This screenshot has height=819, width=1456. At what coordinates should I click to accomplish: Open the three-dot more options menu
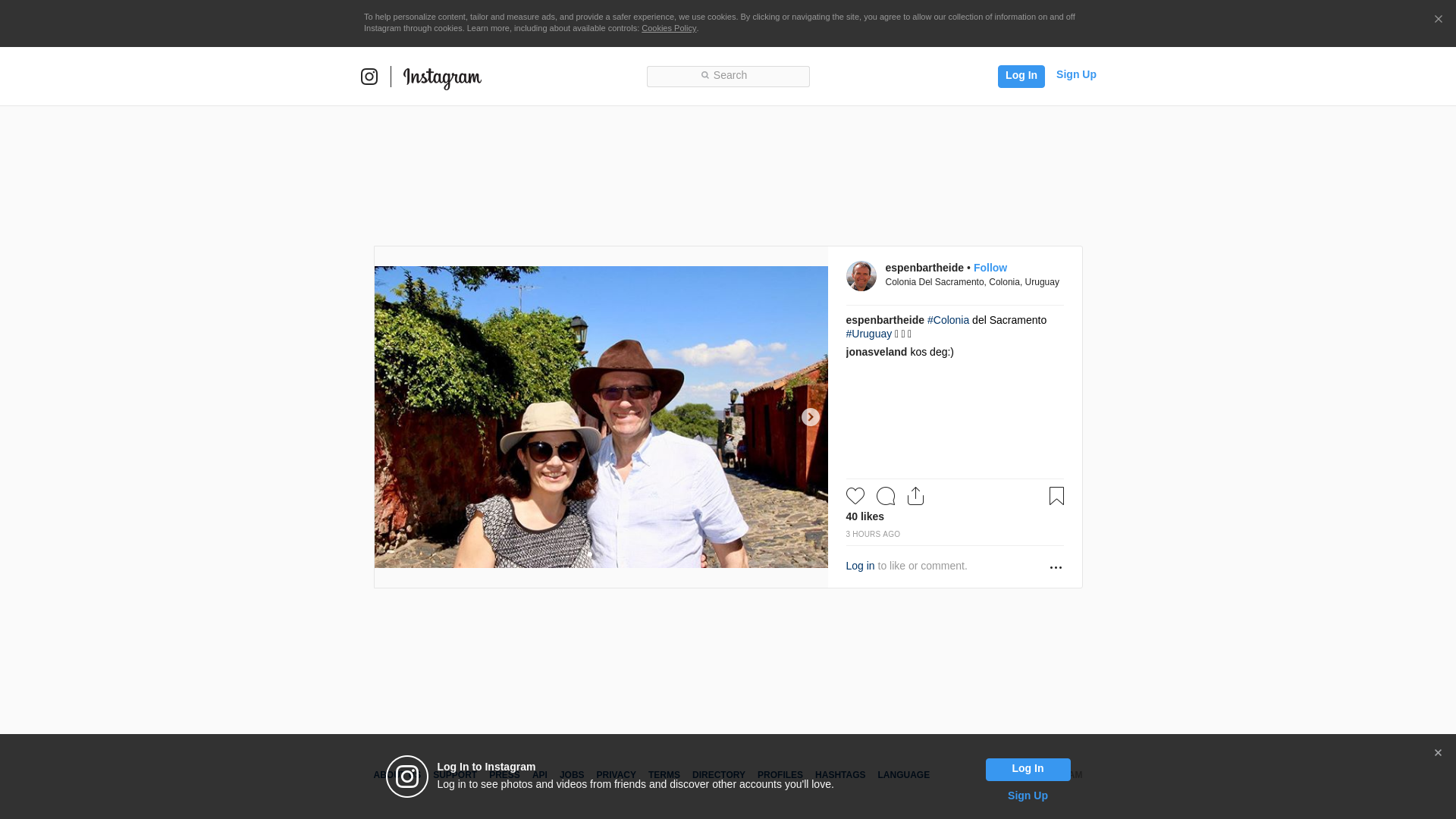(1056, 567)
